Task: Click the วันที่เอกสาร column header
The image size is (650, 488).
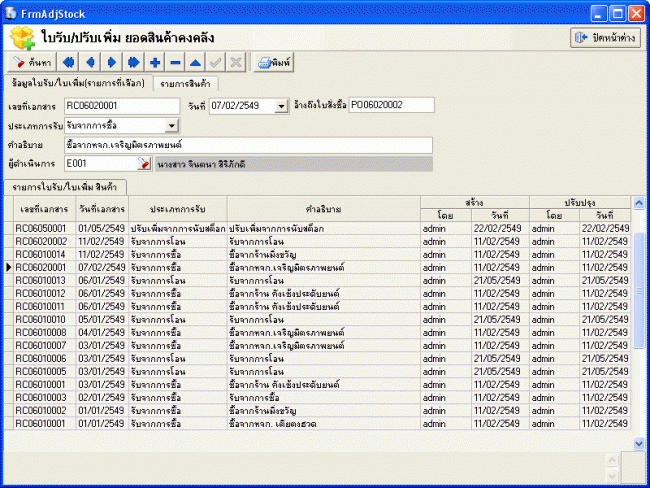Action: tap(102, 209)
